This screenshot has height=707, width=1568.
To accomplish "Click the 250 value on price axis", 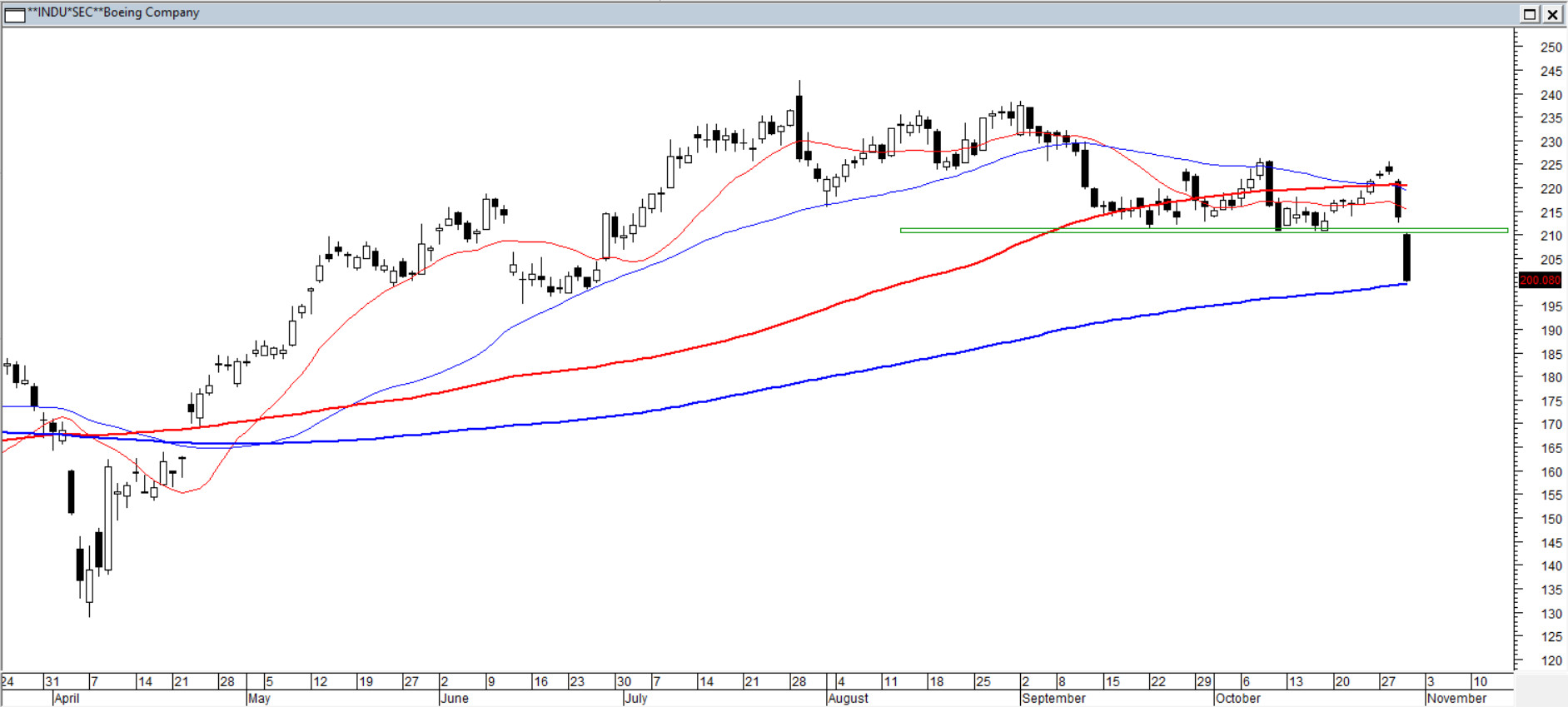I will [1551, 47].
